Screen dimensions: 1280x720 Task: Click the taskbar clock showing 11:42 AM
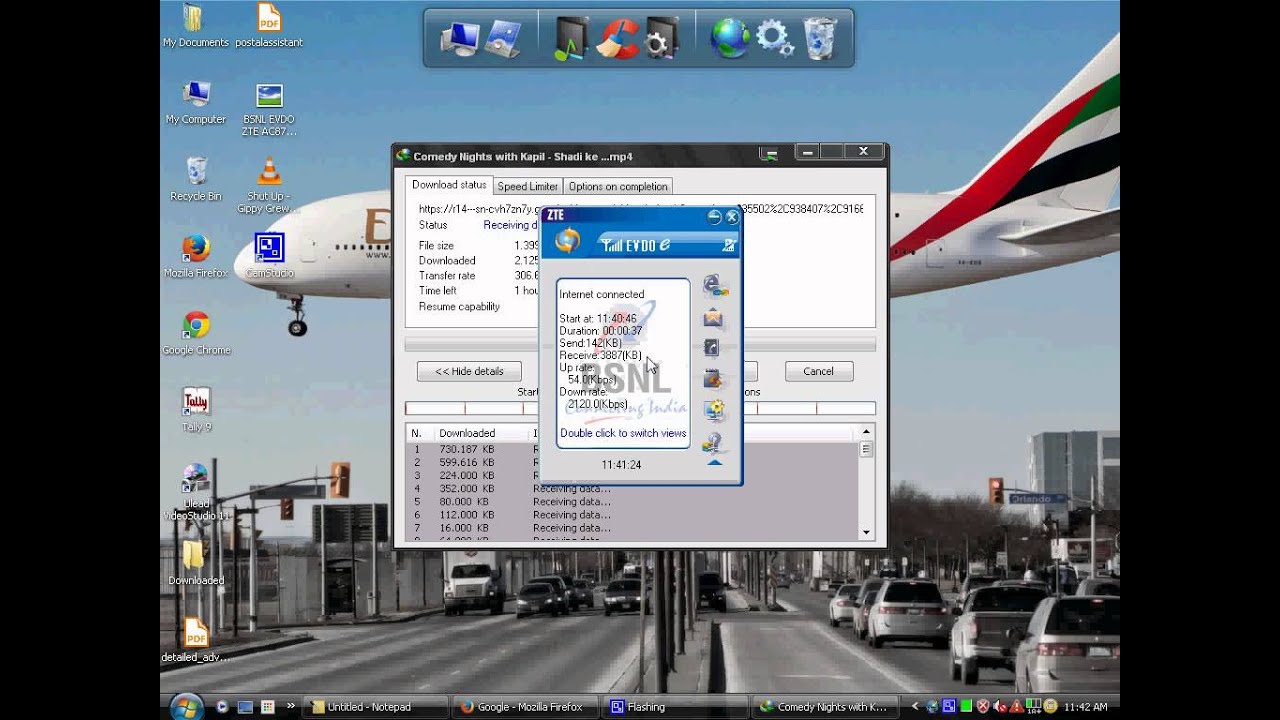[1084, 707]
